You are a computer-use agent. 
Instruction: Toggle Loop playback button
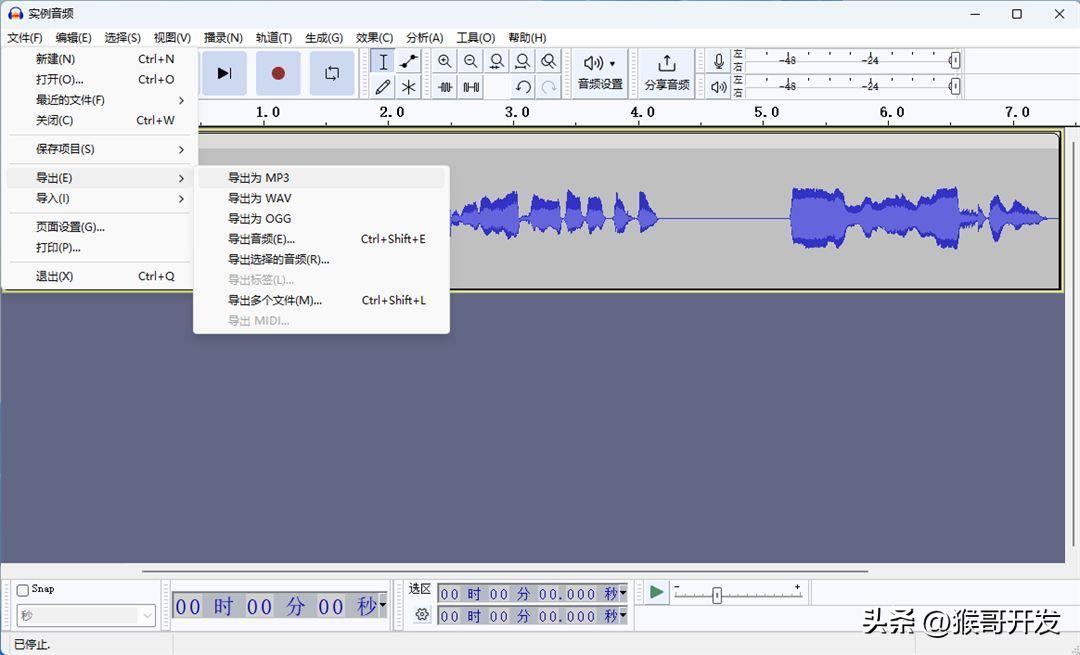(x=334, y=73)
